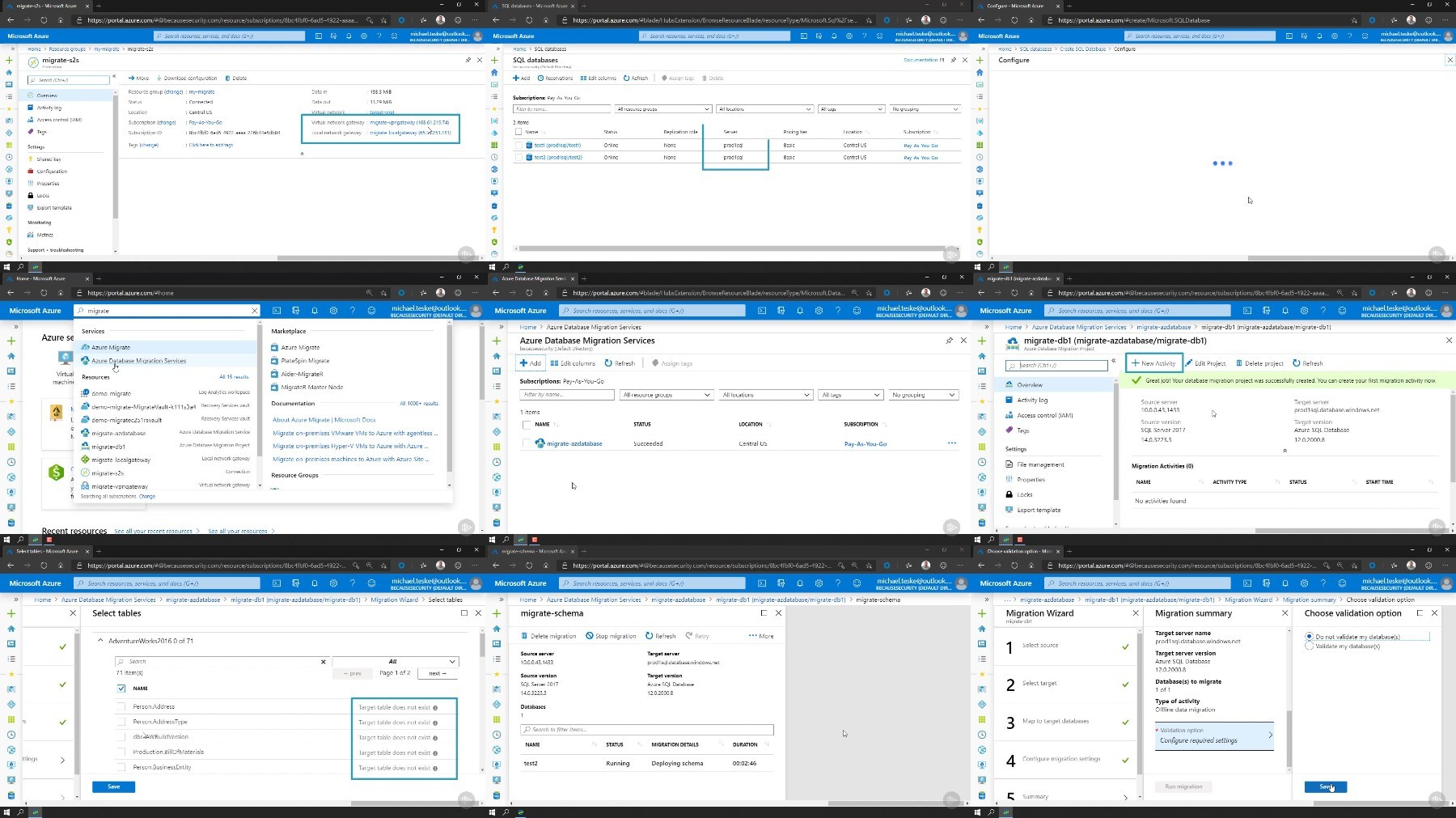Open the migrate-azdatabase service link

pos(574,443)
